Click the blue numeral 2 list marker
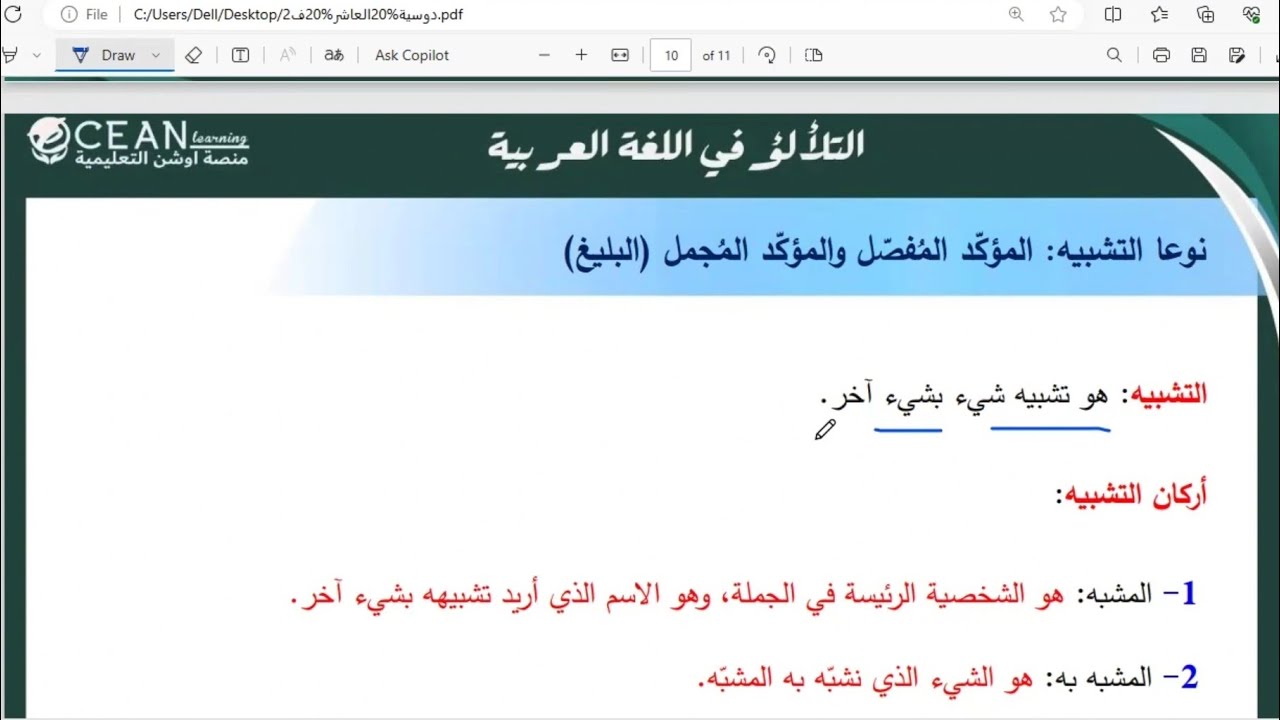 pyautogui.click(x=1189, y=678)
